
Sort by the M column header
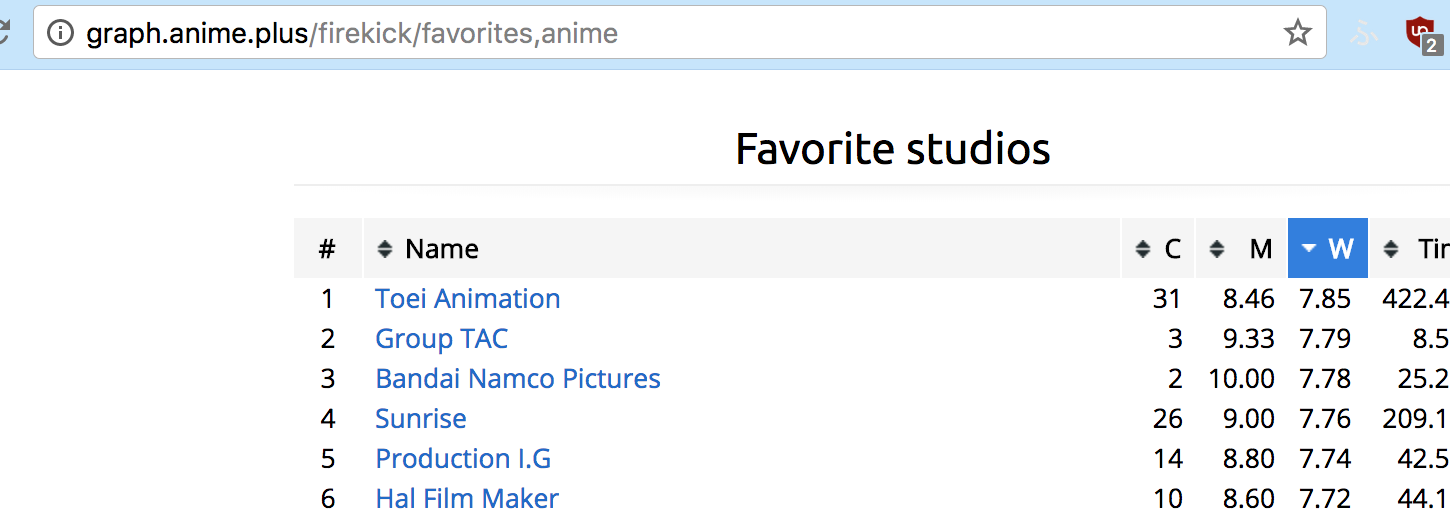tap(1241, 248)
